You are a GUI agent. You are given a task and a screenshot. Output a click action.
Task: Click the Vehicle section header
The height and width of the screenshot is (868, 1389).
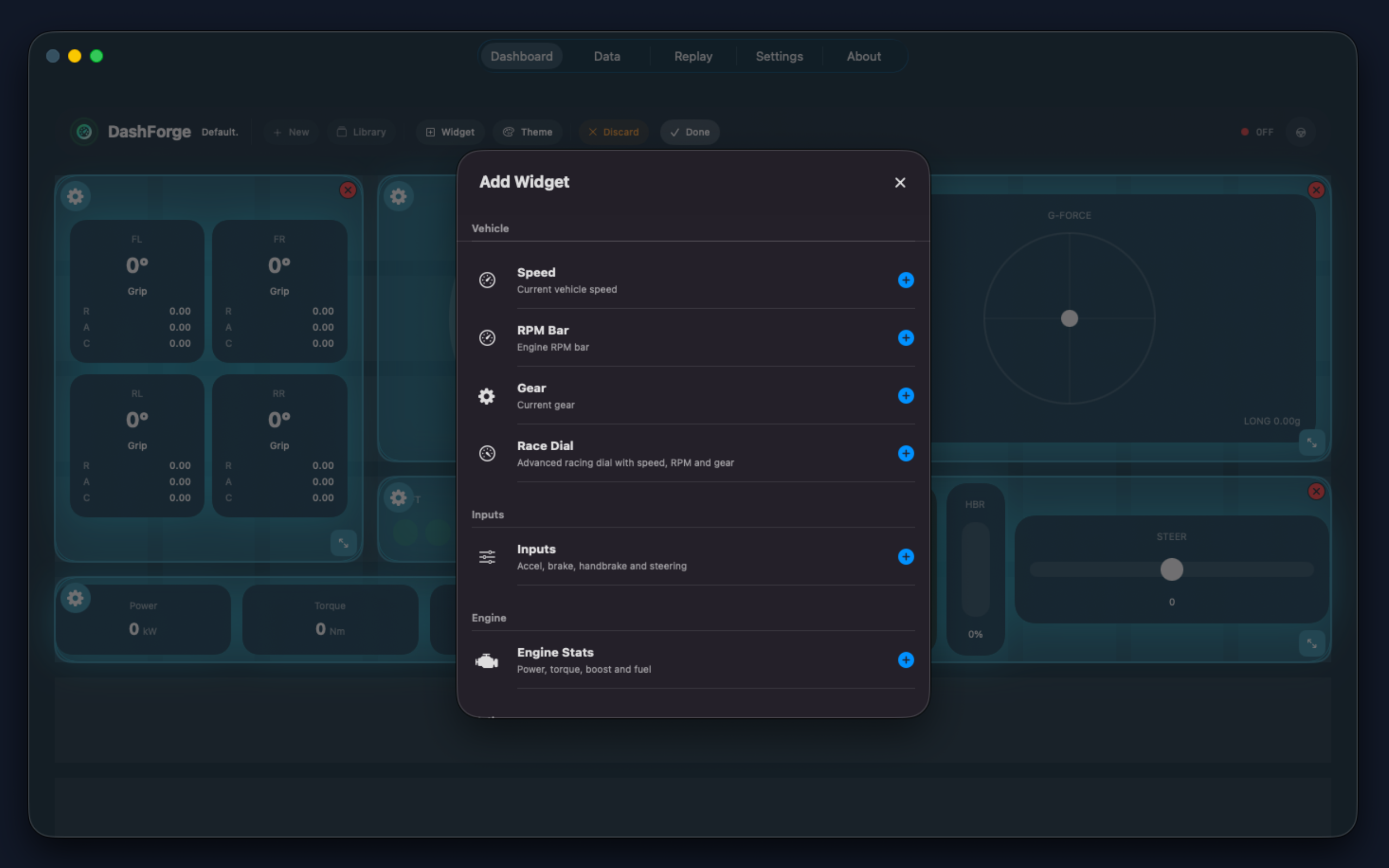click(490, 228)
